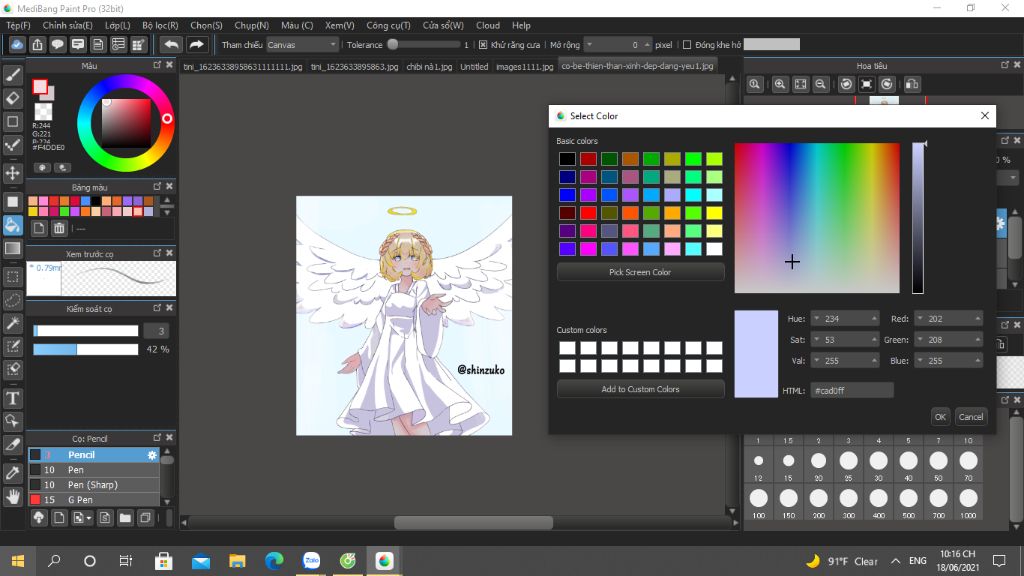The height and width of the screenshot is (576, 1024).
Task: Enable the Đóng khe hở checkbox
Action: 686,44
